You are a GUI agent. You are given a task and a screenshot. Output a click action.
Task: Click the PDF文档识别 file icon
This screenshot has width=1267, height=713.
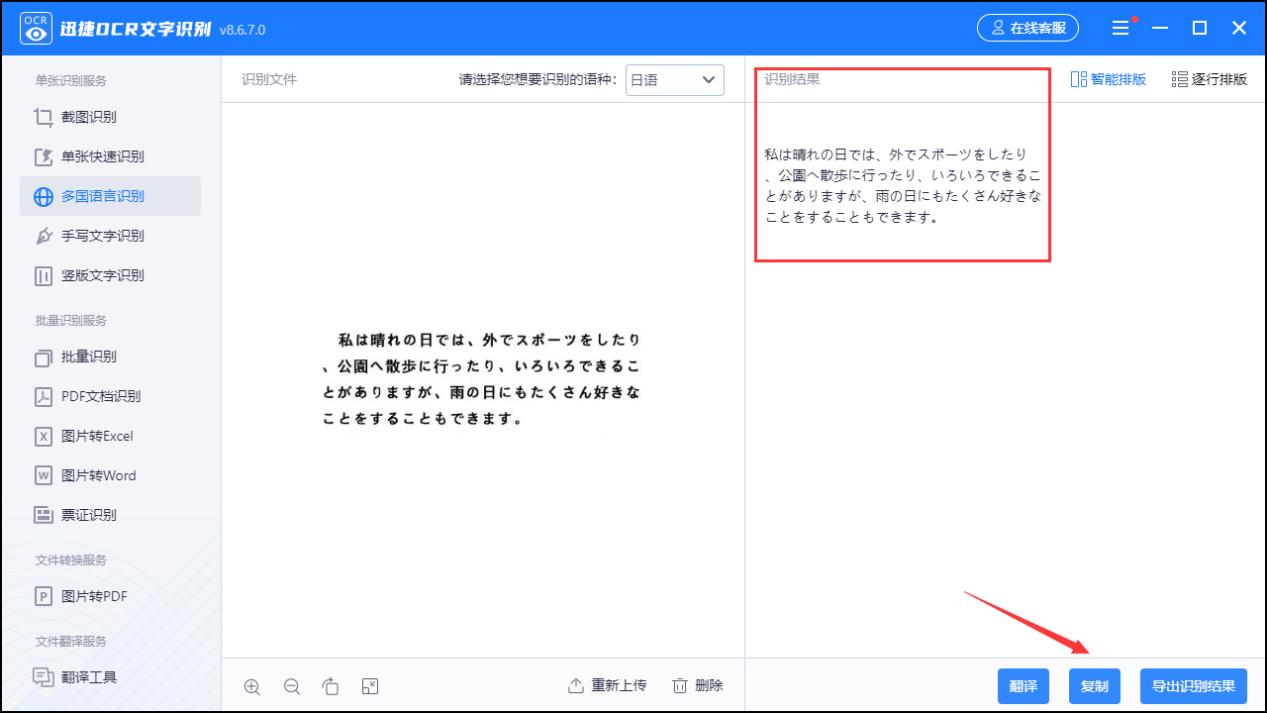click(x=43, y=396)
